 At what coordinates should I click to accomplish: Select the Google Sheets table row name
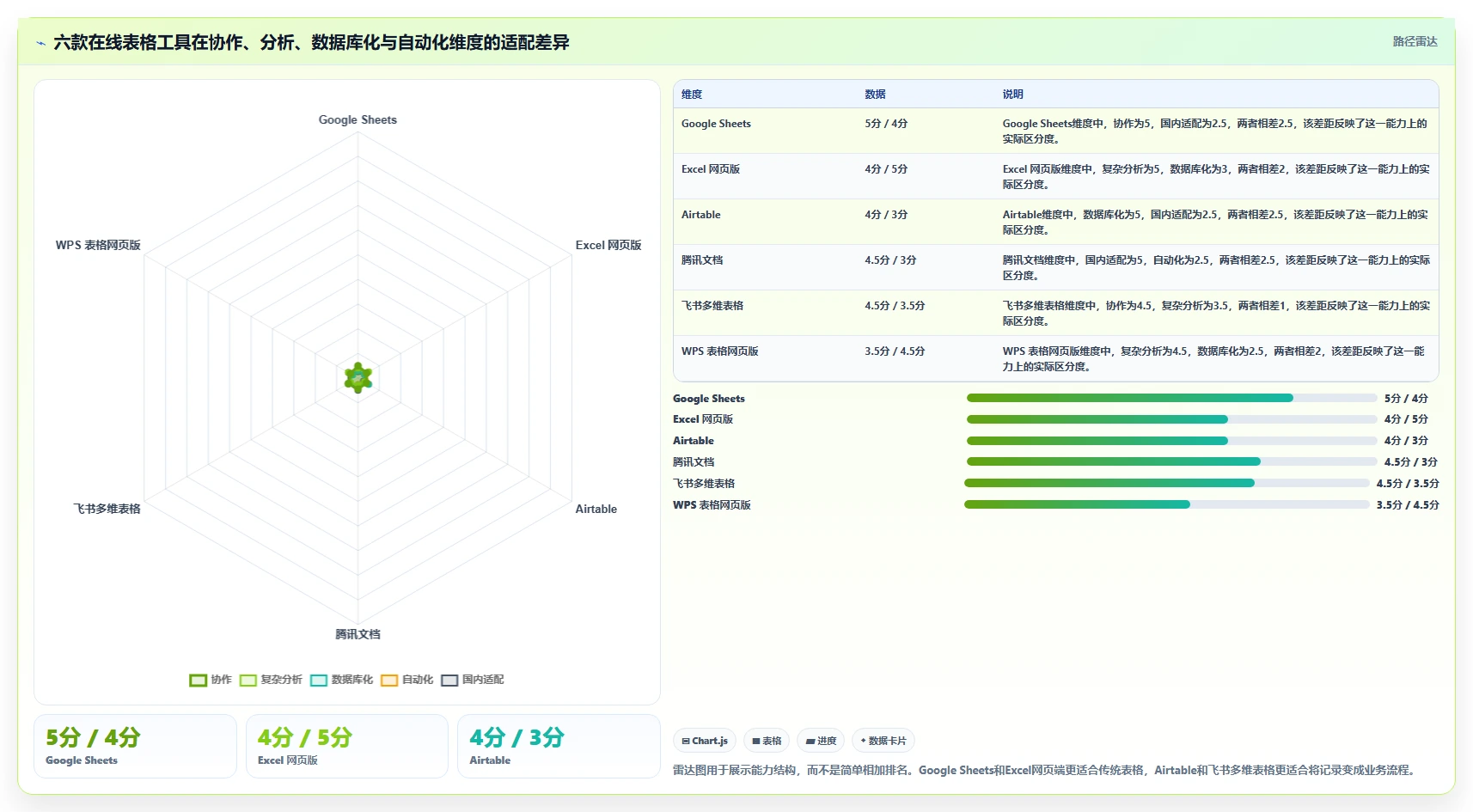tap(716, 124)
